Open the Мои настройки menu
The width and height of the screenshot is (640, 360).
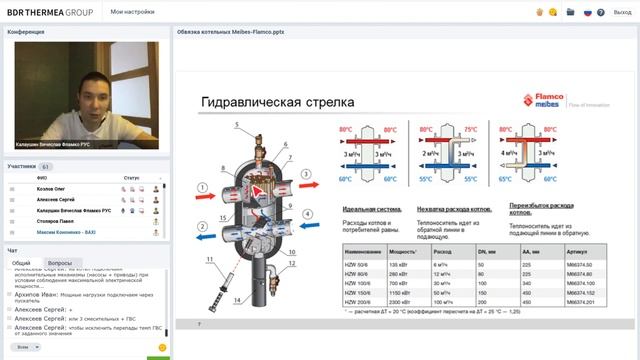pyautogui.click(x=132, y=12)
